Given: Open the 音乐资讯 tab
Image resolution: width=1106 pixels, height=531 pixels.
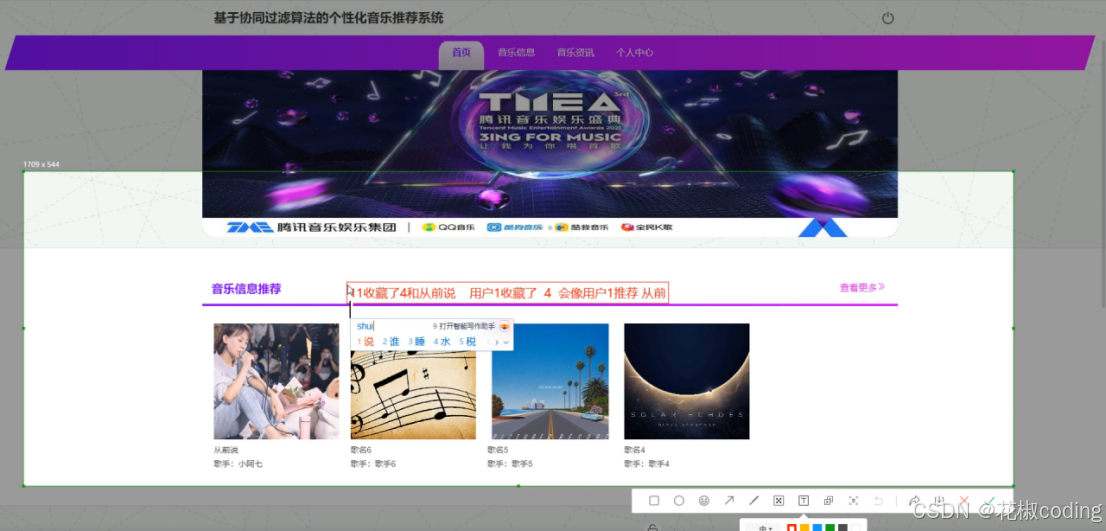Looking at the screenshot, I should (x=575, y=52).
